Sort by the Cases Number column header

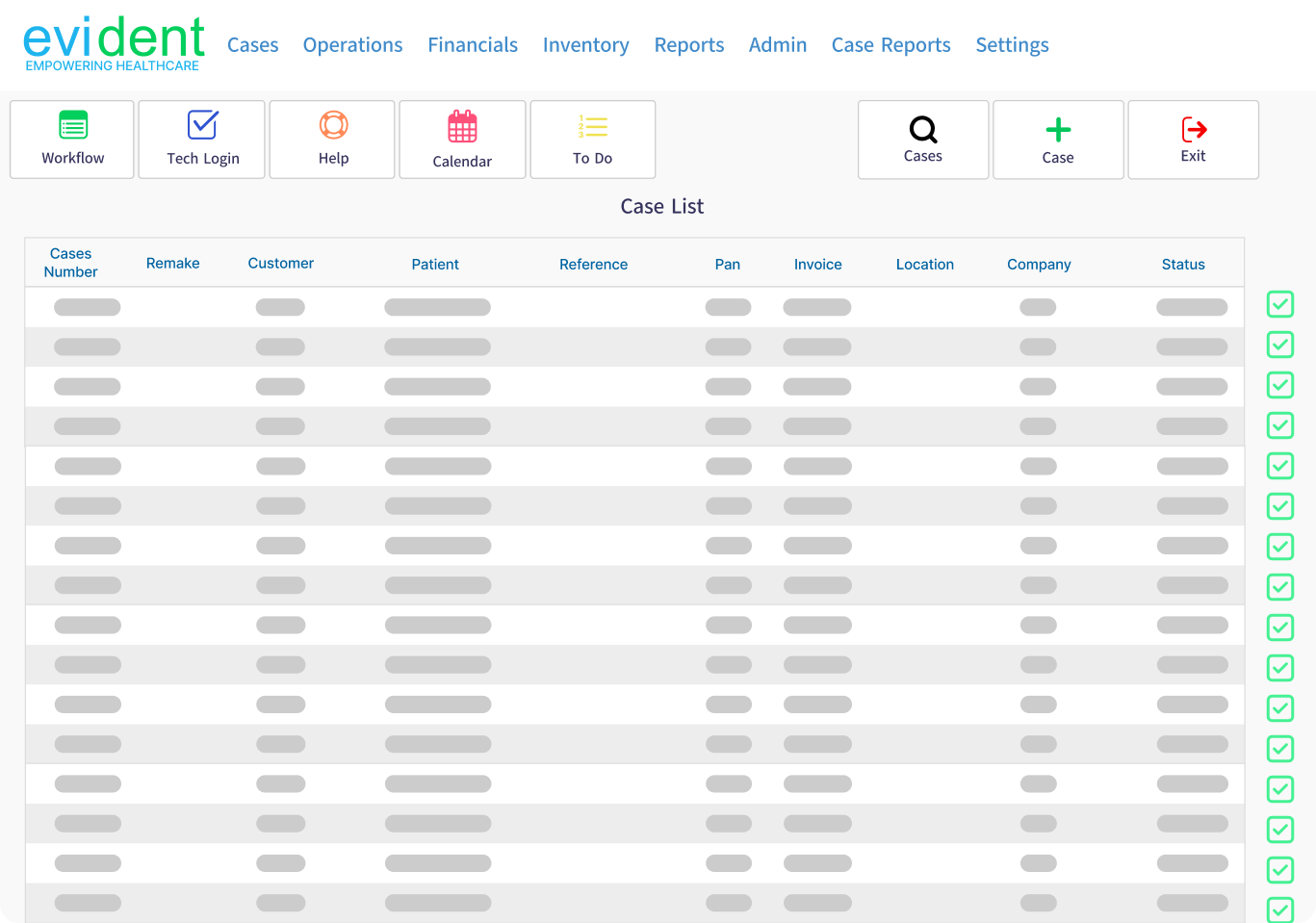click(71, 263)
